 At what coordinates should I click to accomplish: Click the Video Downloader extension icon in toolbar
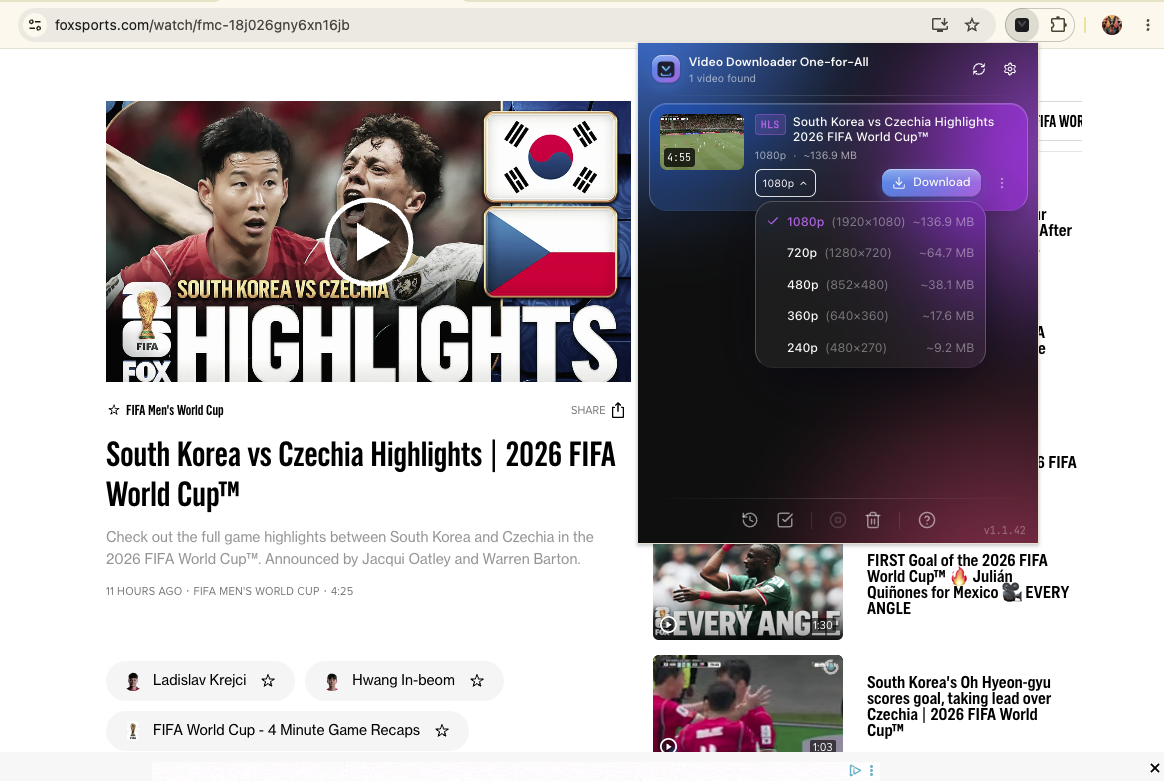(1022, 25)
